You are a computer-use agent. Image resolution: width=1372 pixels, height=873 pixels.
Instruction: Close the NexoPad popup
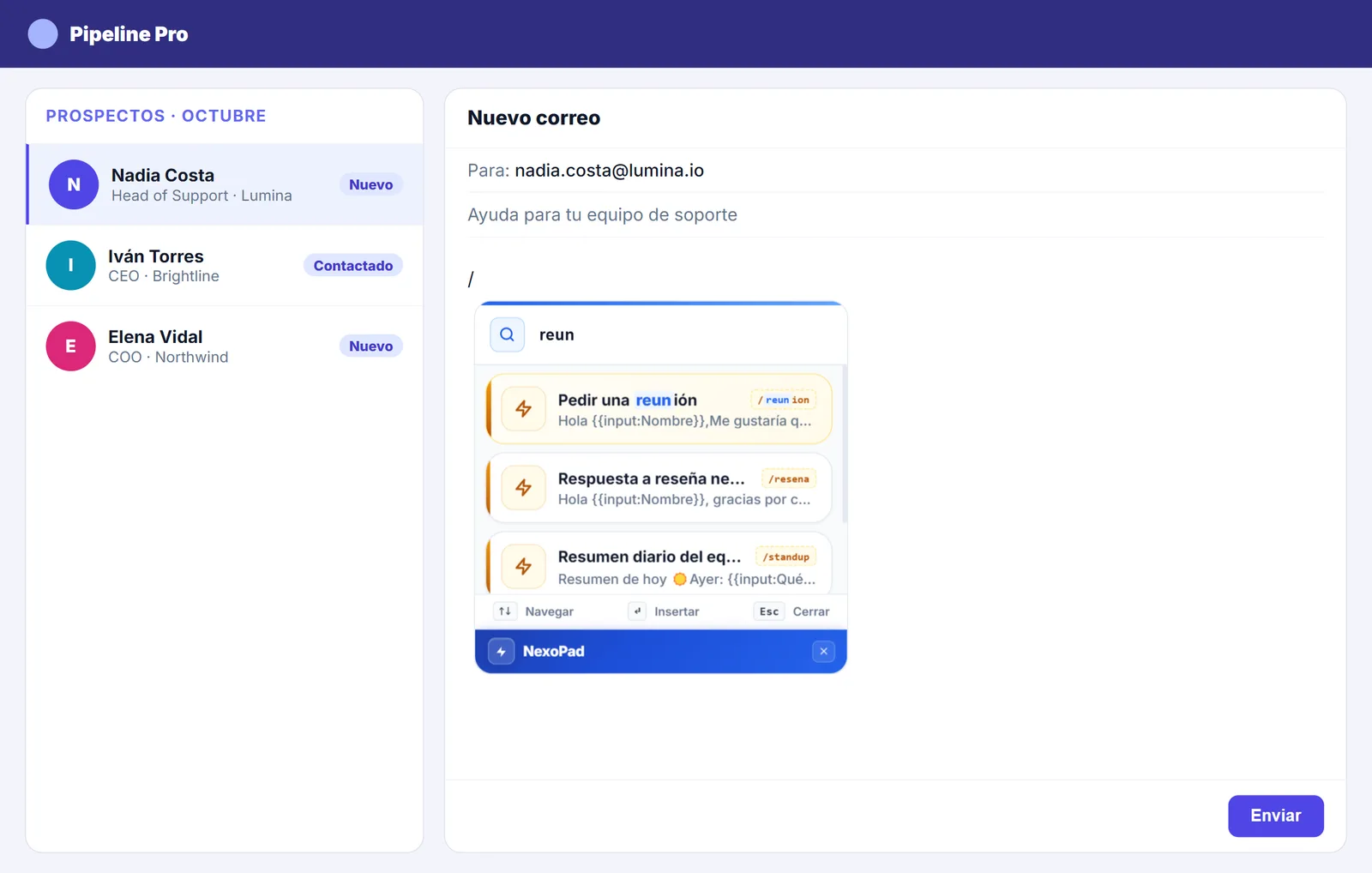click(823, 652)
